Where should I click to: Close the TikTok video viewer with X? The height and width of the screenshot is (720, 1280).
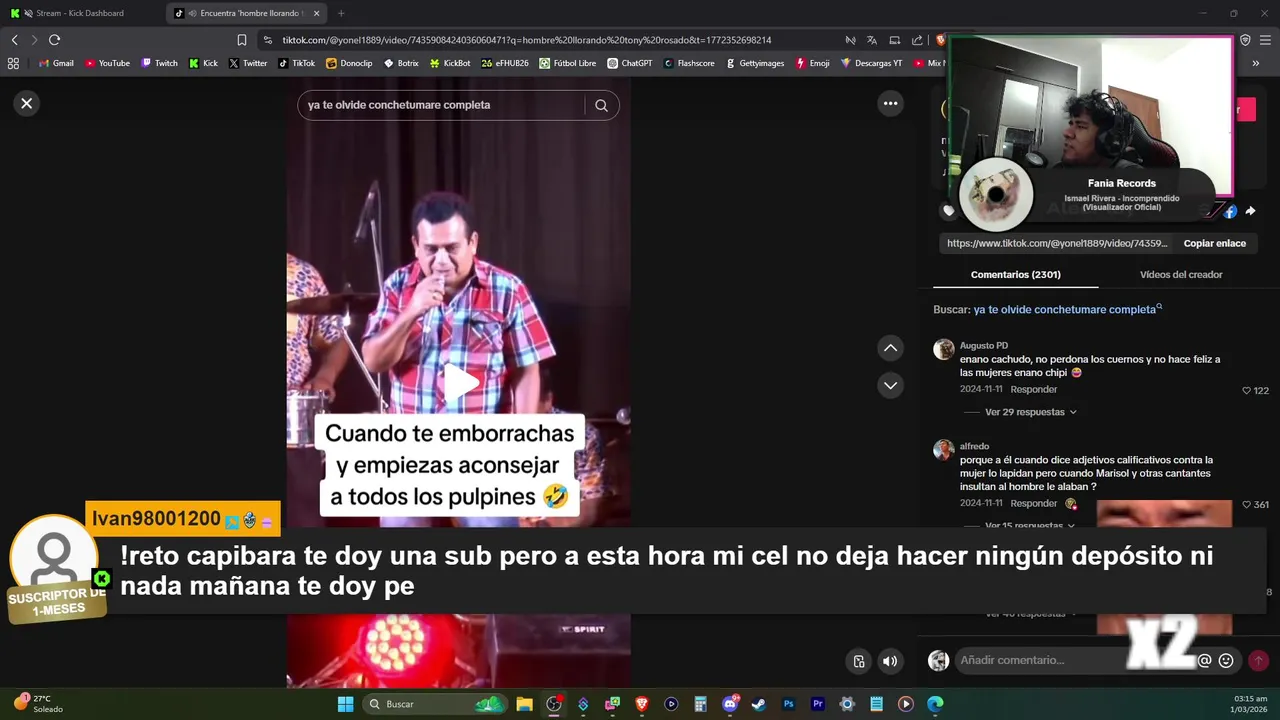click(27, 103)
